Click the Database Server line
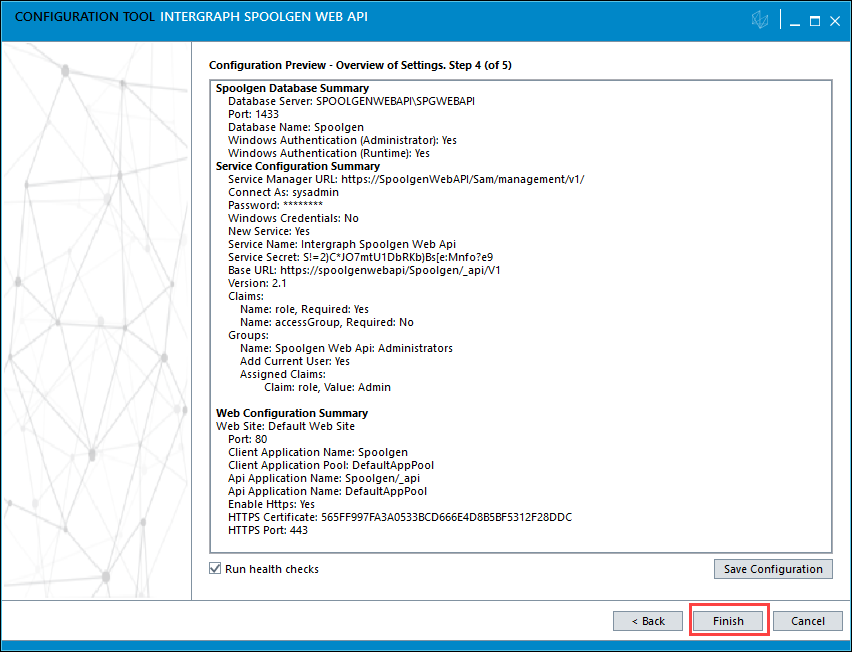This screenshot has width=852, height=652. pyautogui.click(x=351, y=102)
